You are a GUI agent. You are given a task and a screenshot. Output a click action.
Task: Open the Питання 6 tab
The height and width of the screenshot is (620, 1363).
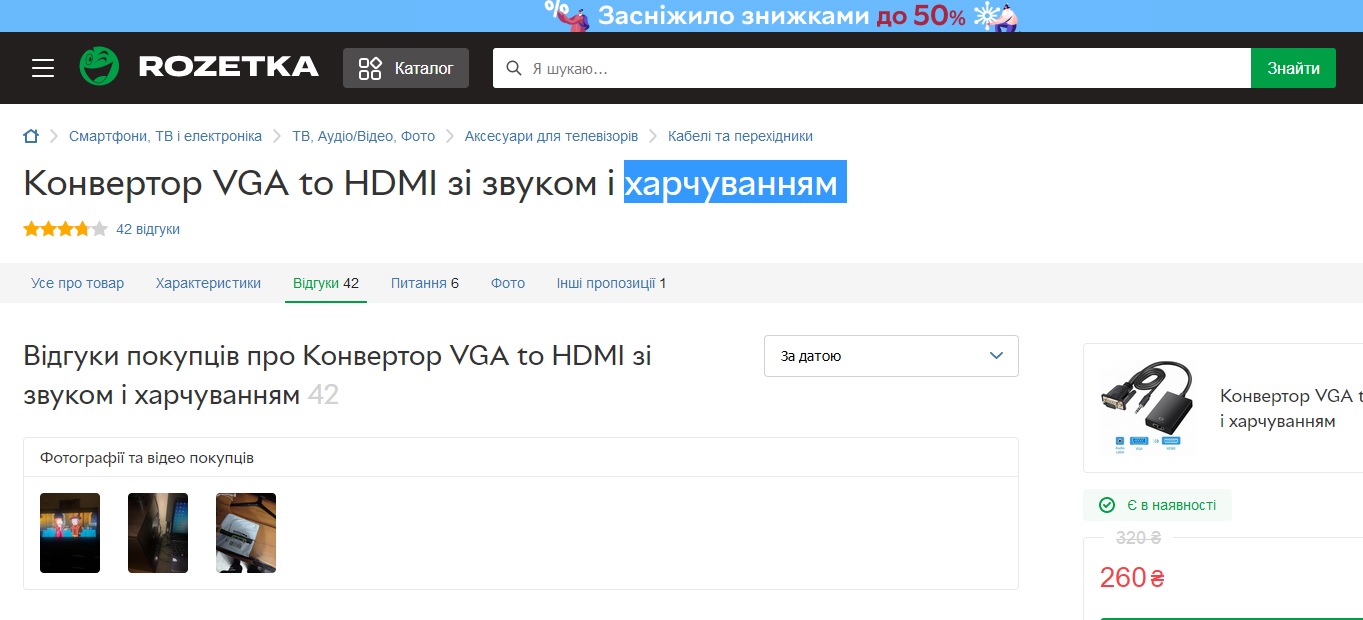coord(424,283)
